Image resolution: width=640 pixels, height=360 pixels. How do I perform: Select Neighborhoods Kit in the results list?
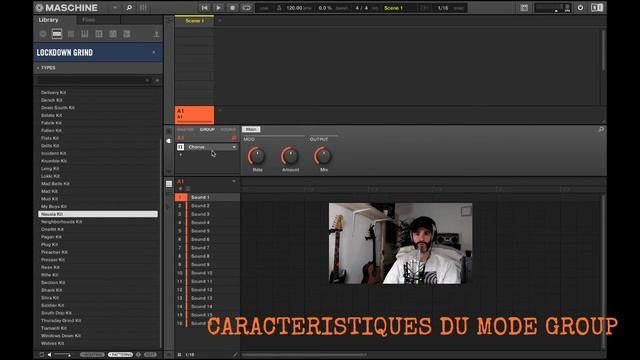click(x=61, y=222)
